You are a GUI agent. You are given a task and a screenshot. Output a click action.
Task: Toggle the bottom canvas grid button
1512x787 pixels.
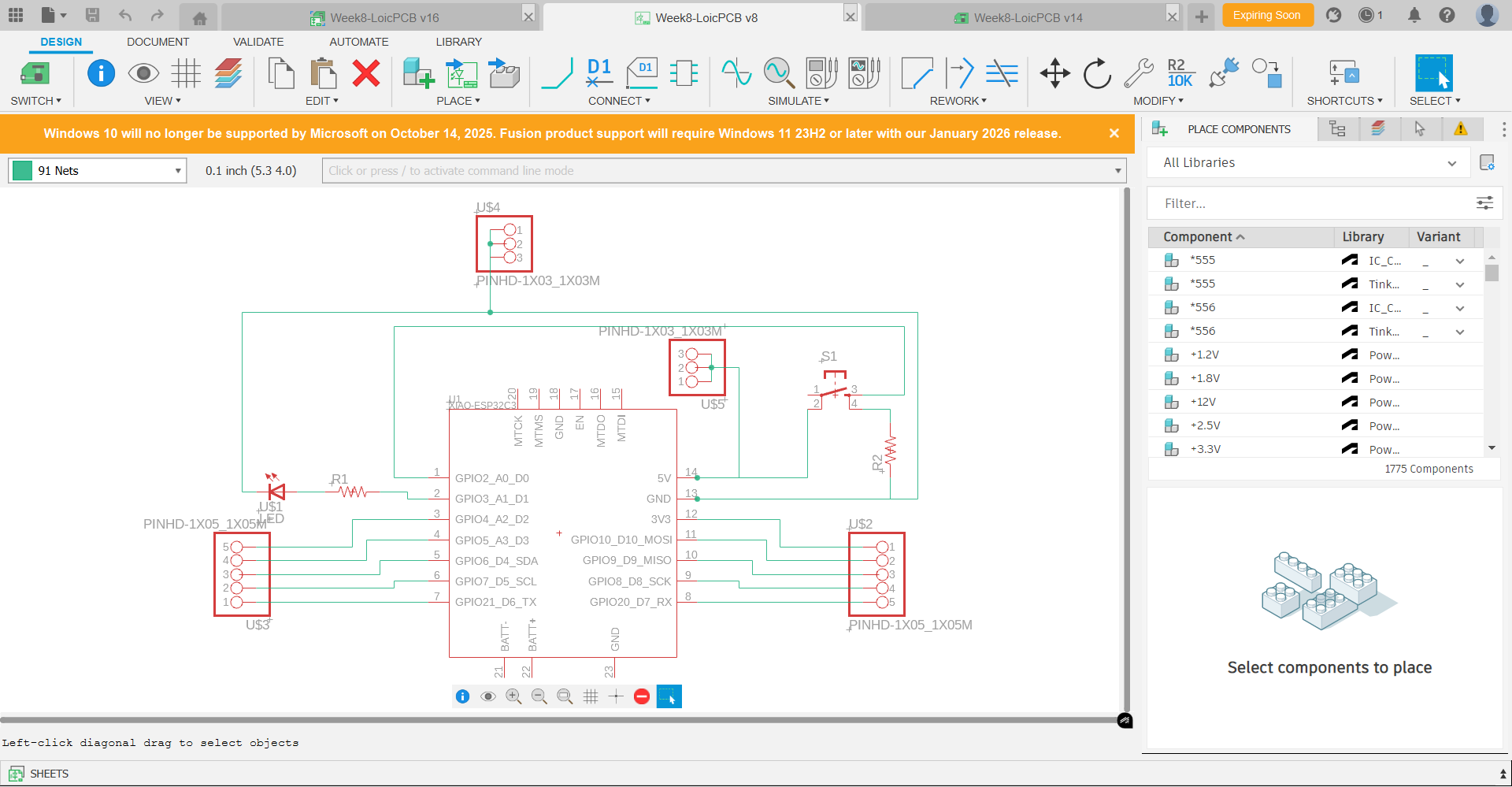[591, 696]
